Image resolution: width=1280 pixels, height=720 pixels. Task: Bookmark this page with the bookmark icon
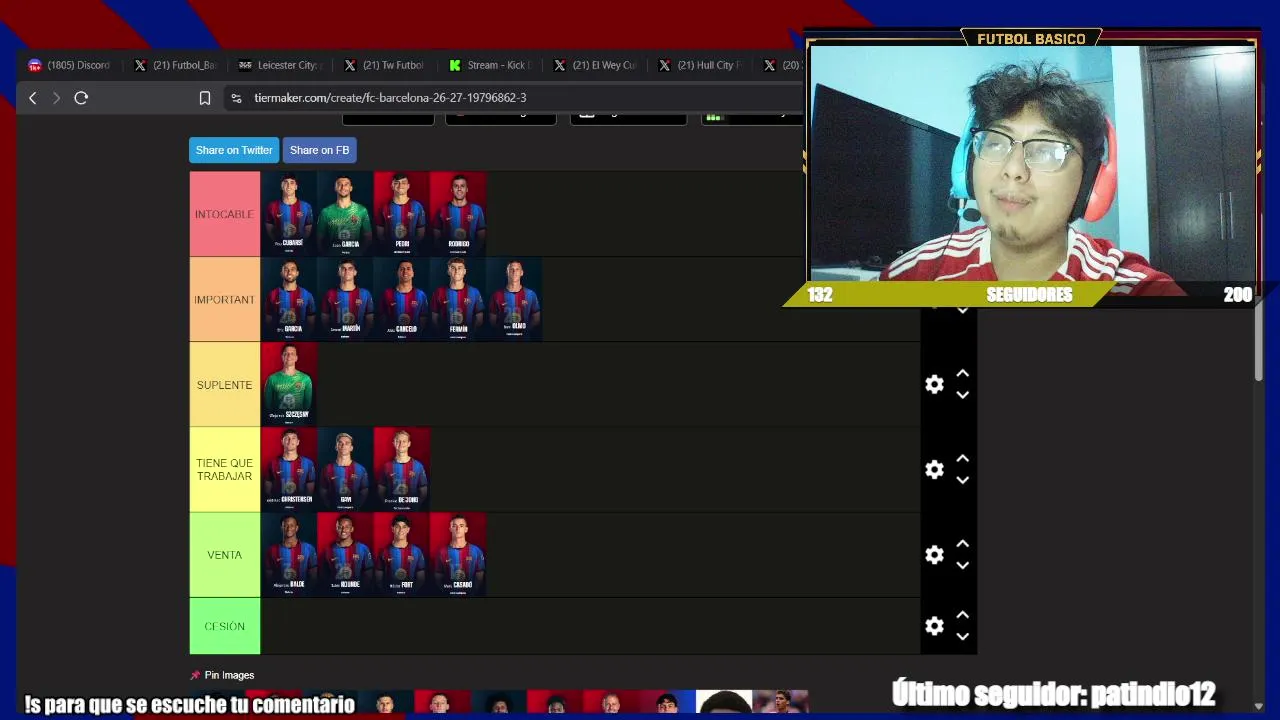coord(205,98)
